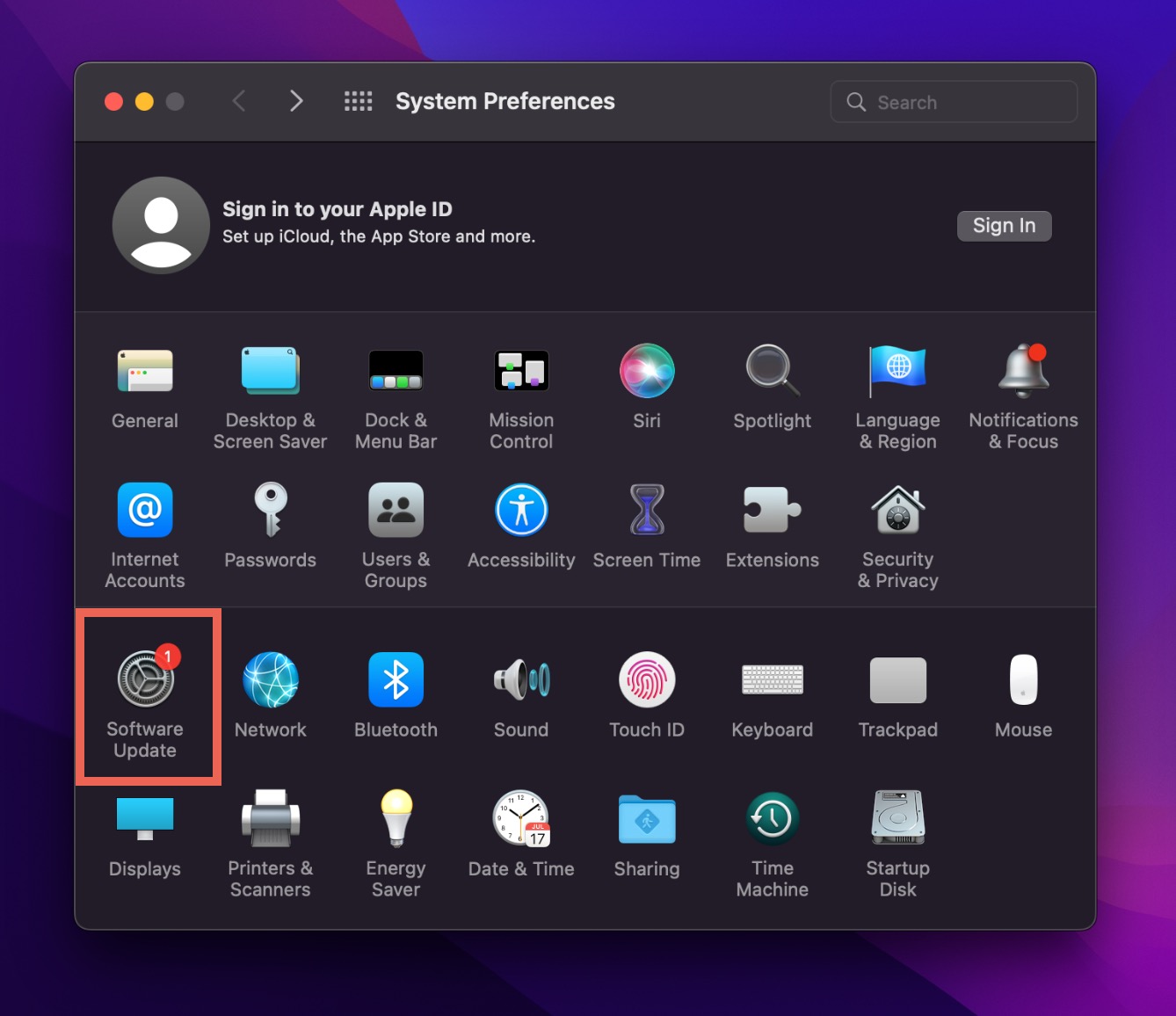Viewport: 1176px width, 1016px height.
Task: Minimize window with the yellow button
Action: [144, 101]
